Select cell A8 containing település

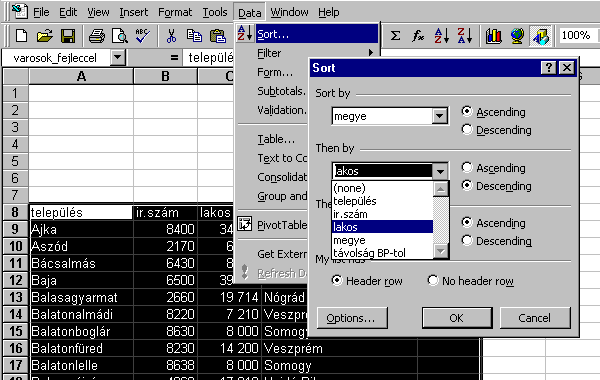(81, 212)
